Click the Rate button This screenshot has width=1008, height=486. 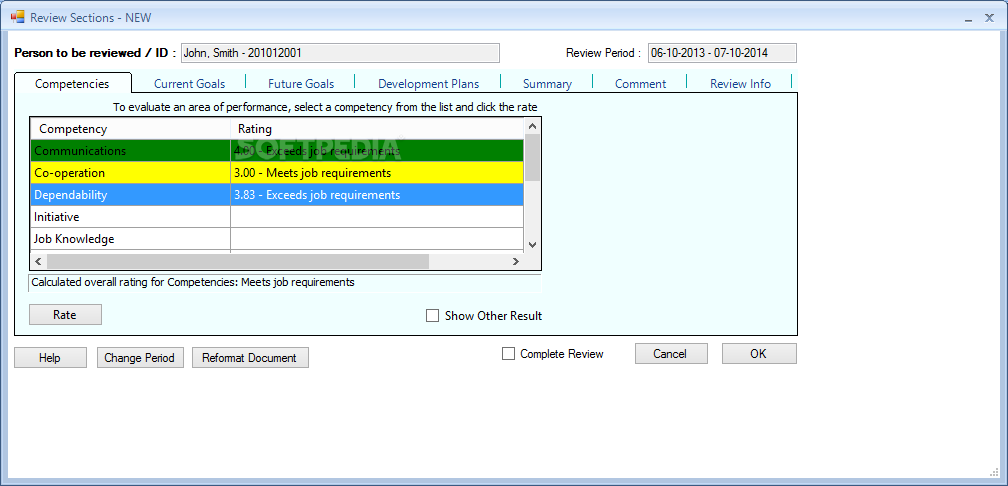65,314
